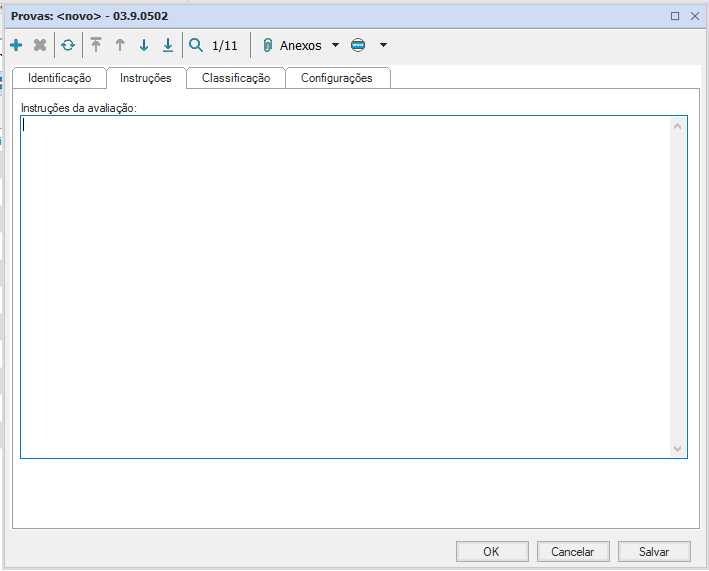Go to the next record arrow
The height and width of the screenshot is (571, 709).
pyautogui.click(x=144, y=45)
